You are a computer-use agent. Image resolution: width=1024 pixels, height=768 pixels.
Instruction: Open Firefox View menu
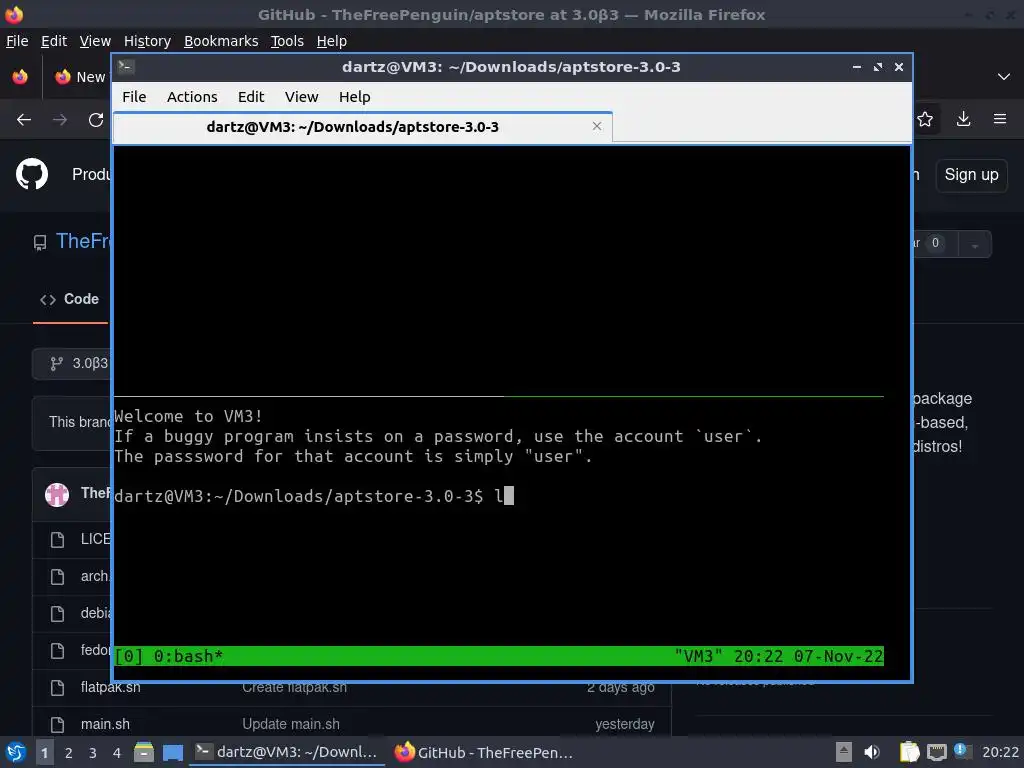click(95, 41)
